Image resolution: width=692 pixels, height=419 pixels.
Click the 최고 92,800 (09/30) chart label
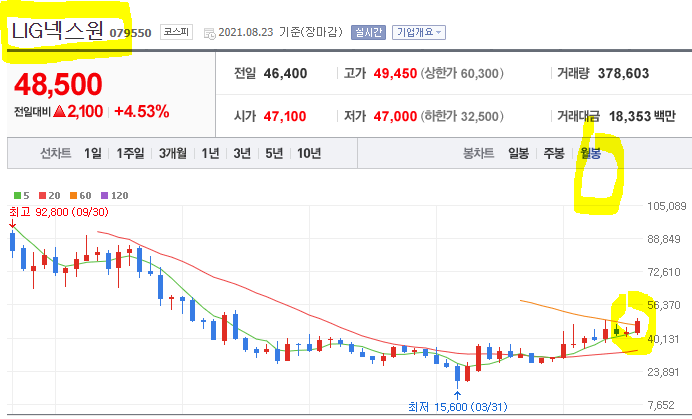tap(59, 212)
